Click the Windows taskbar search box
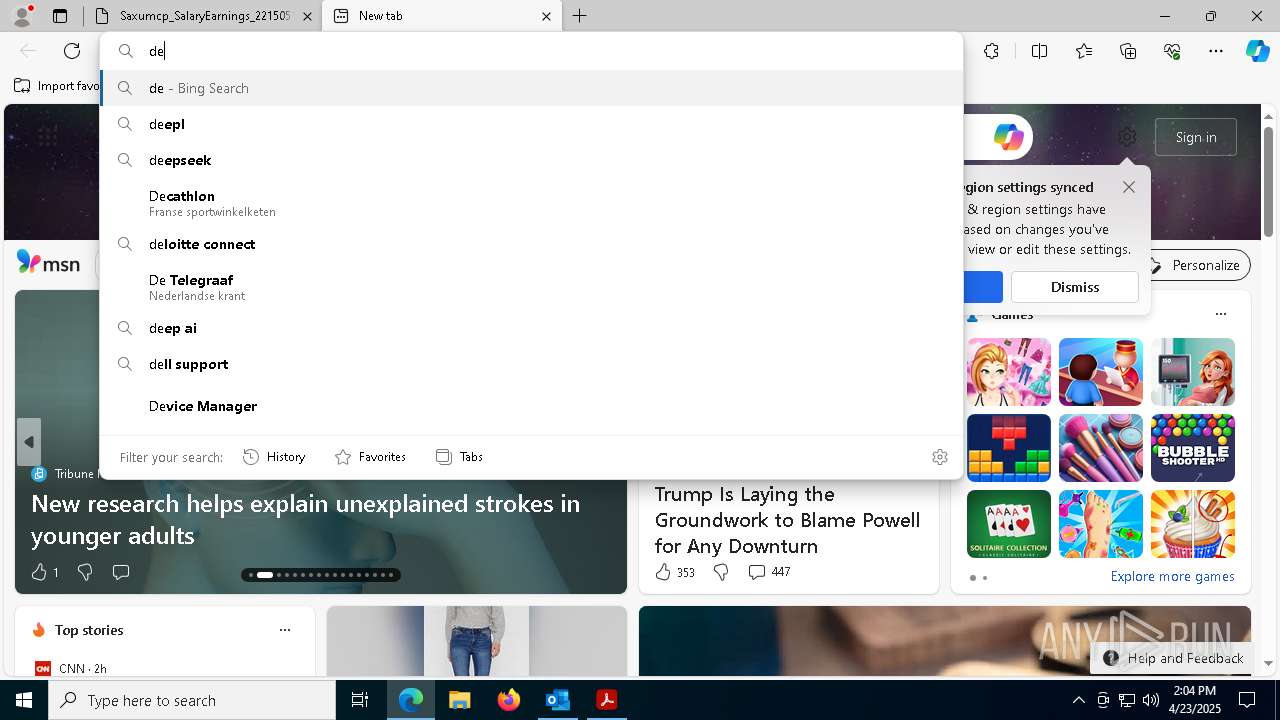1280x720 pixels. pyautogui.click(x=192, y=700)
